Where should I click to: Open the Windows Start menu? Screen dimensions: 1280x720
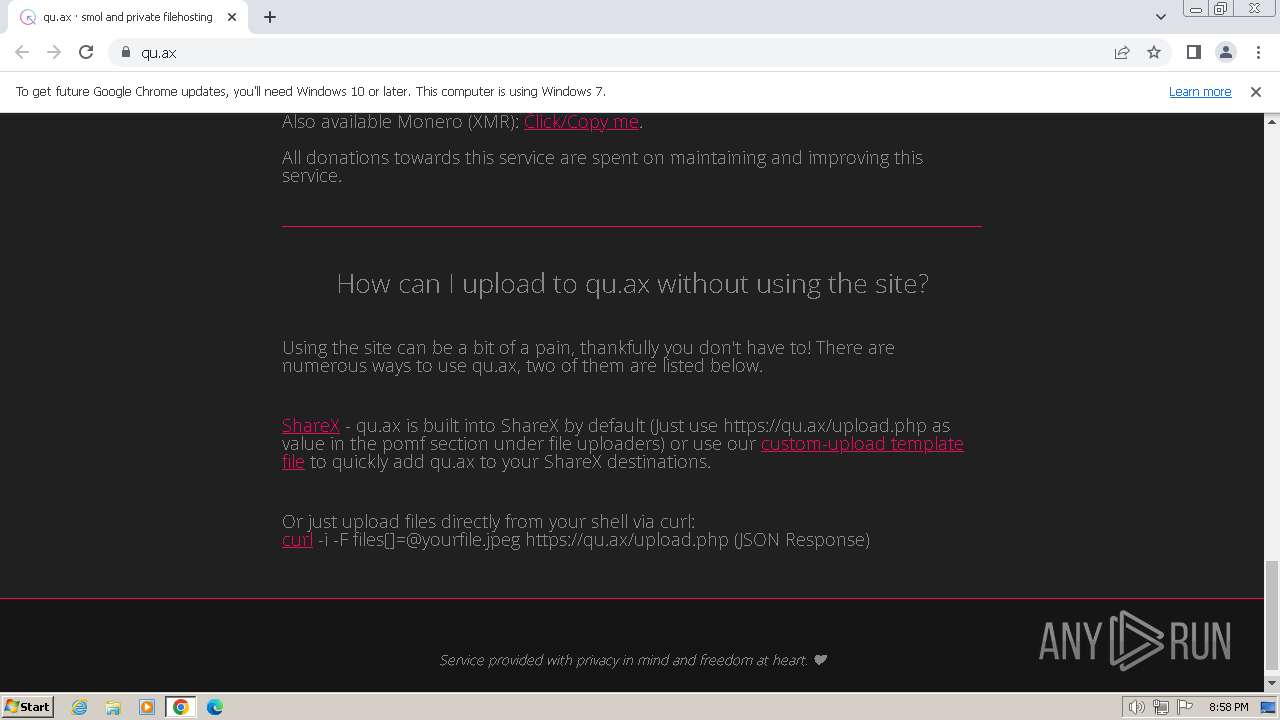coord(28,706)
